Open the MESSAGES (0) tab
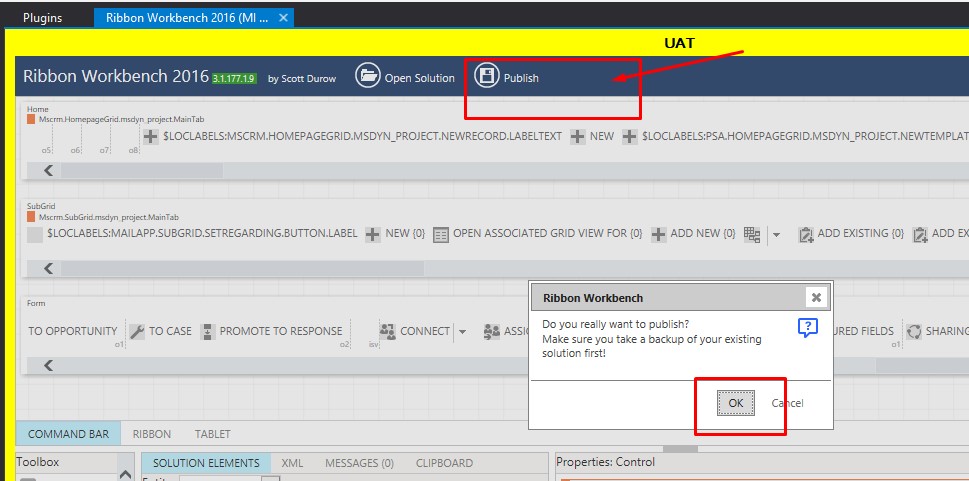The height and width of the screenshot is (481, 969). pyautogui.click(x=359, y=463)
